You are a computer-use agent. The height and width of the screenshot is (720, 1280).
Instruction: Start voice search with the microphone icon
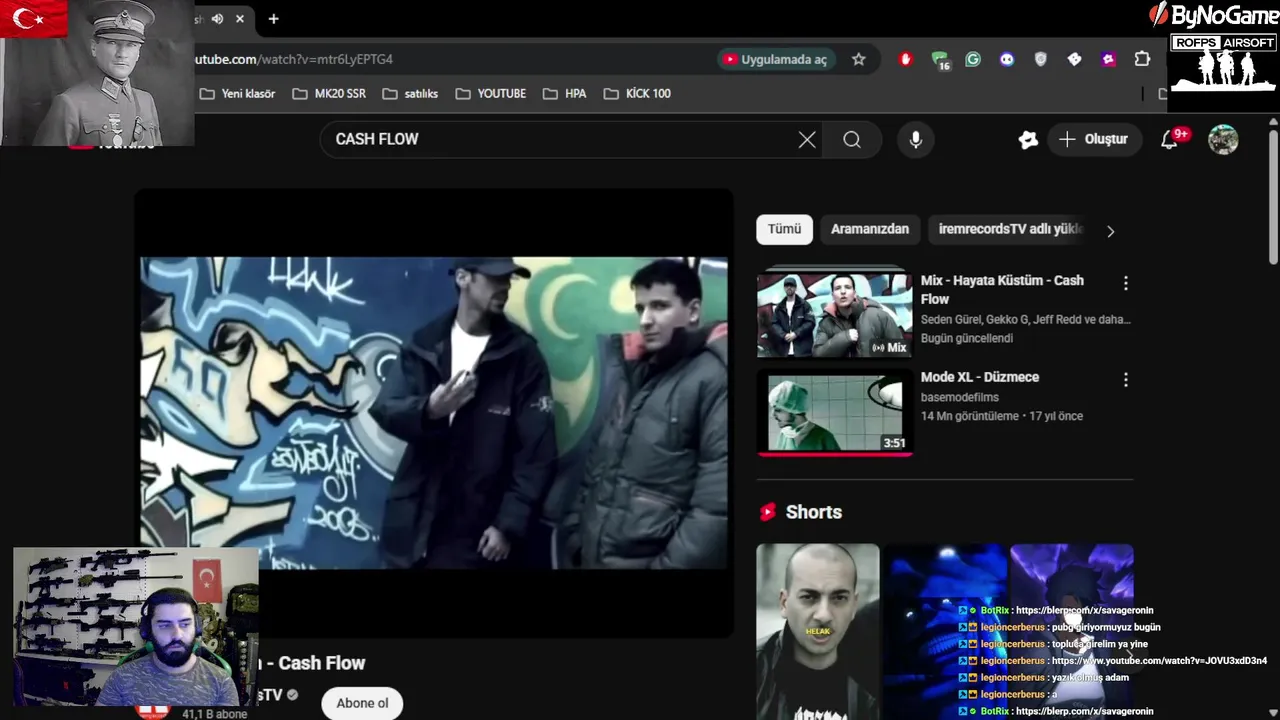coord(915,139)
